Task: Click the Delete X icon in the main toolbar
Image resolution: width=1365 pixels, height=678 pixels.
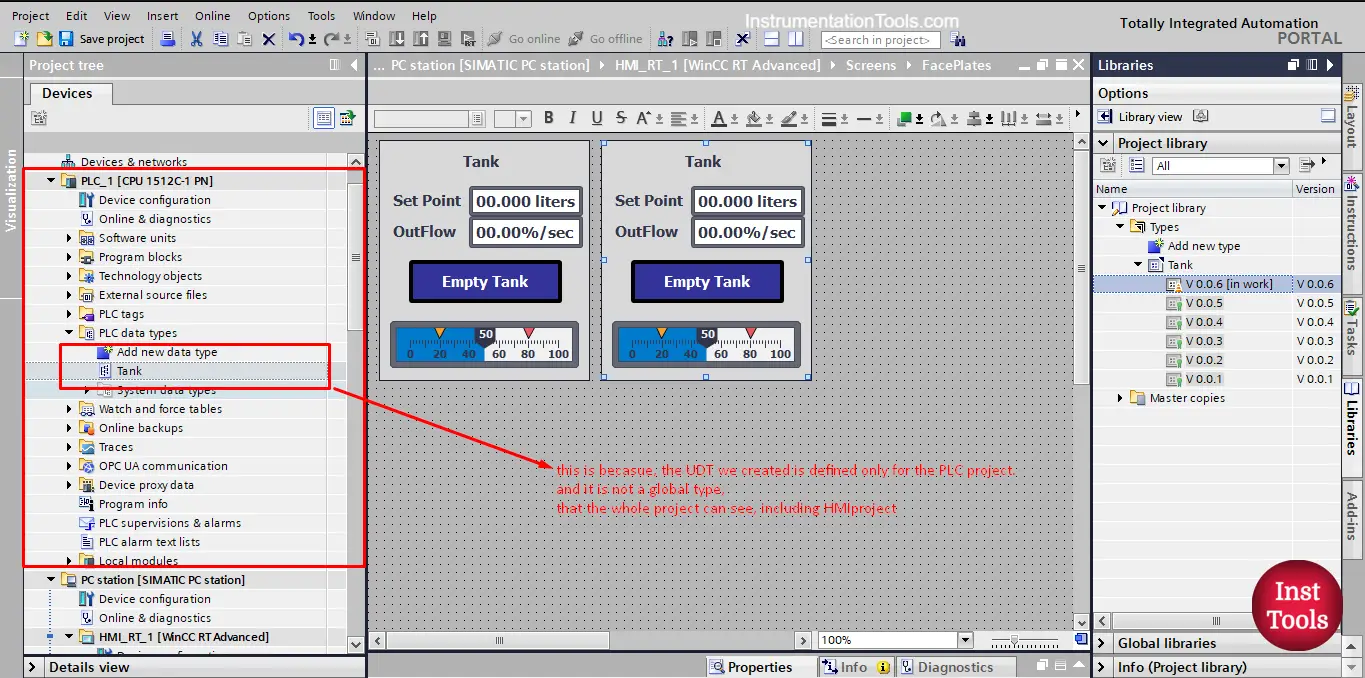Action: point(268,39)
